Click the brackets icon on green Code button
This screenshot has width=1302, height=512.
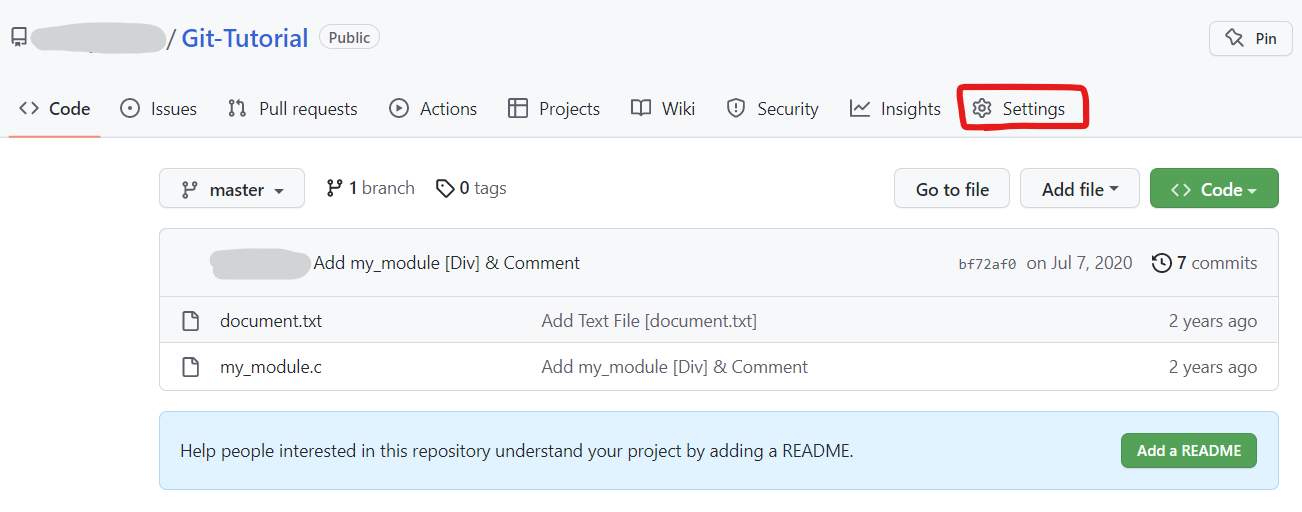[x=1181, y=189]
